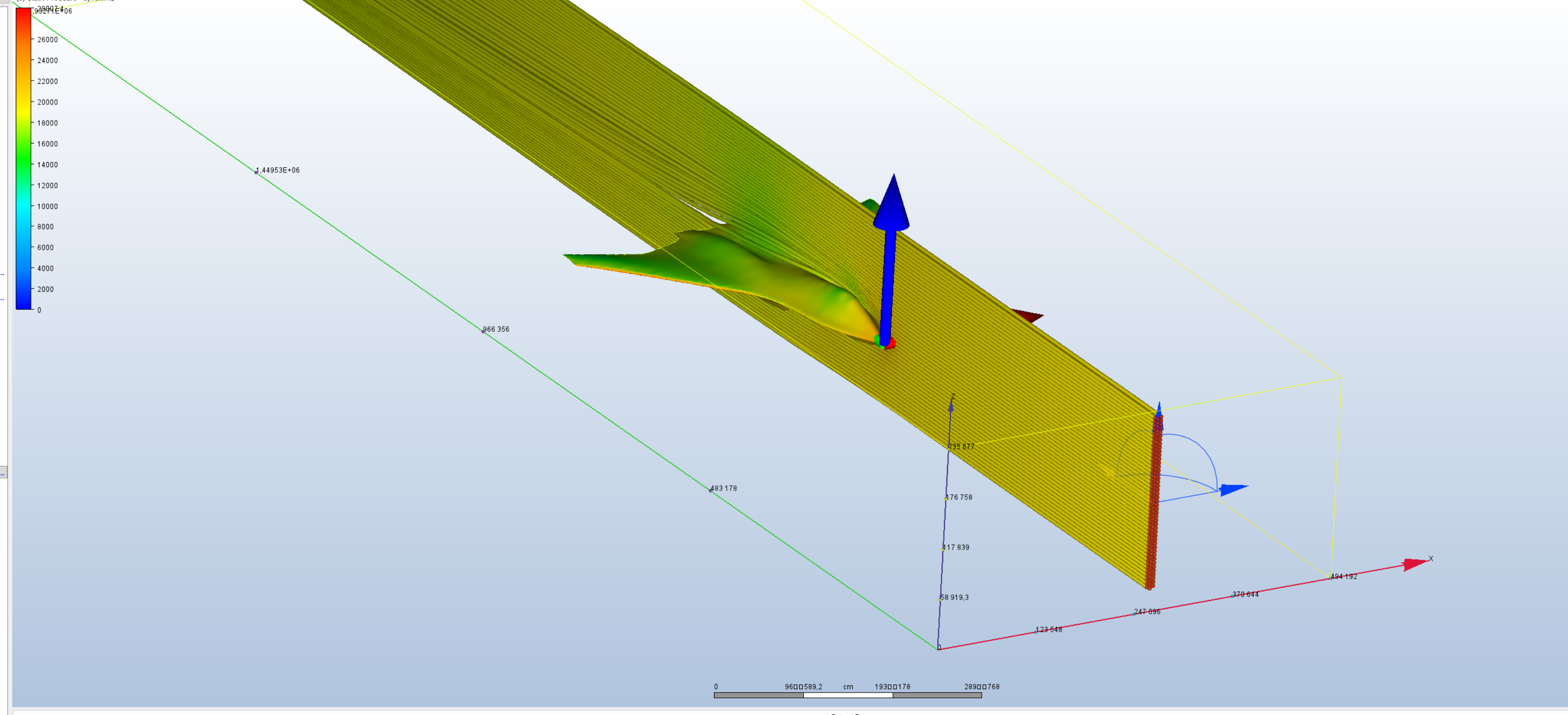
Task: Click the 494 192 X-axis tick label
Action: coord(1344,577)
